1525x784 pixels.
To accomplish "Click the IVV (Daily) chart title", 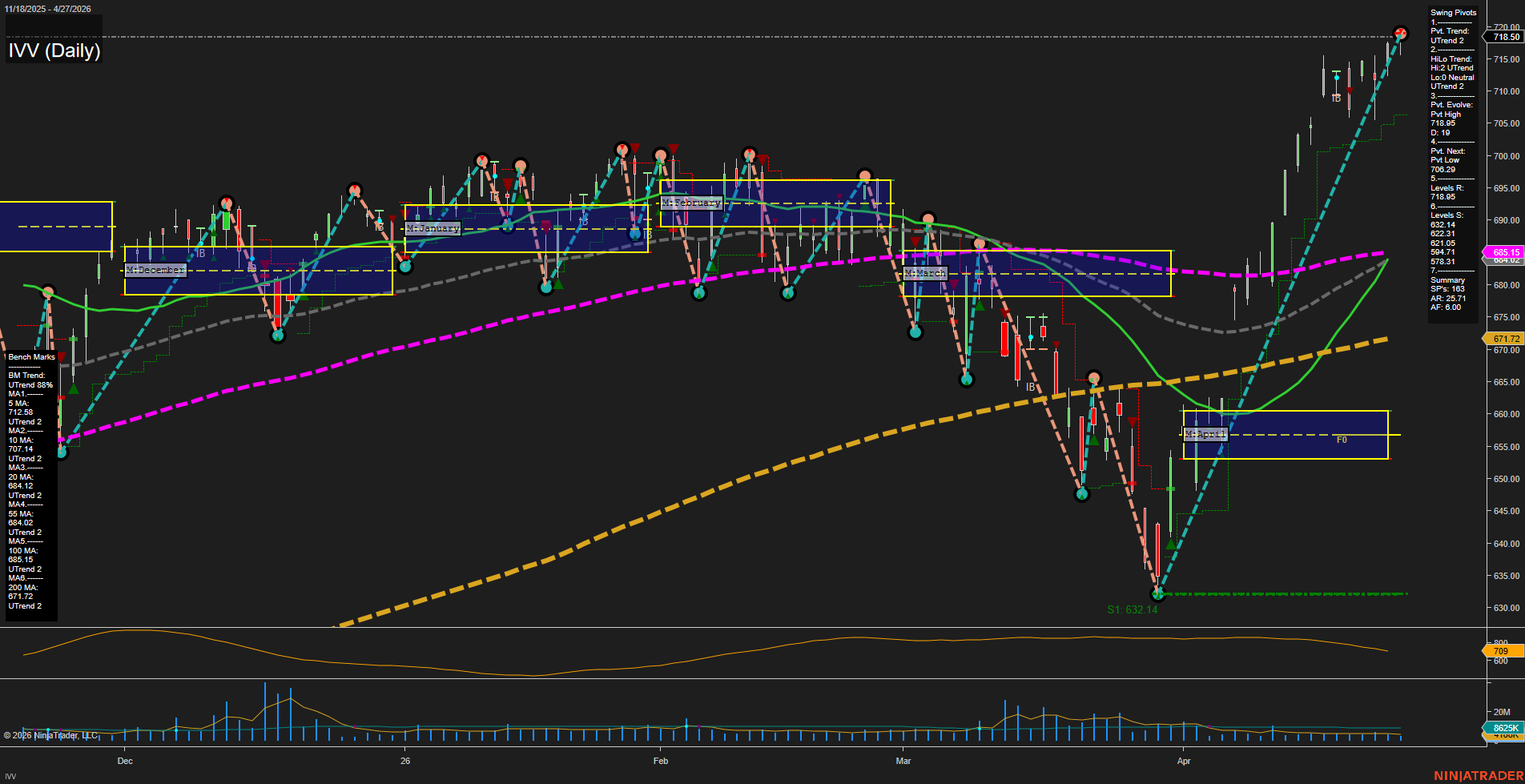I will (x=54, y=50).
